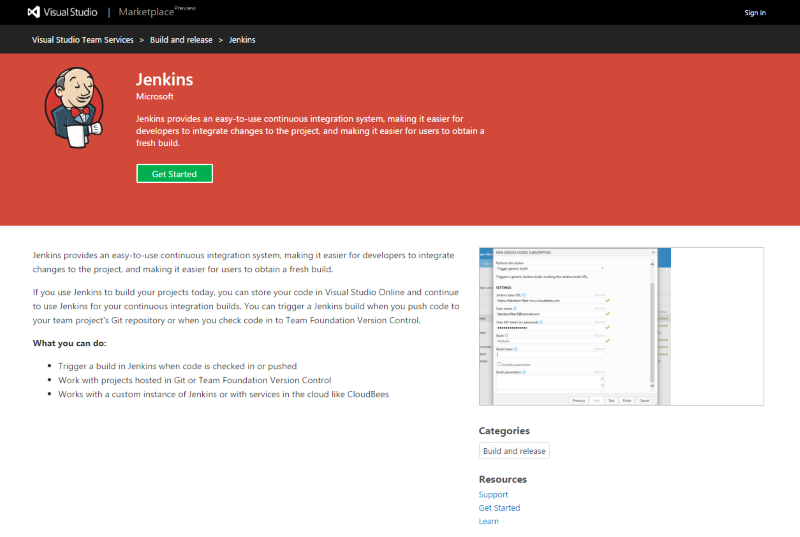Go to Visual Studio Team Services breadcrumb
The width and height of the screenshot is (800, 537).
[83, 40]
